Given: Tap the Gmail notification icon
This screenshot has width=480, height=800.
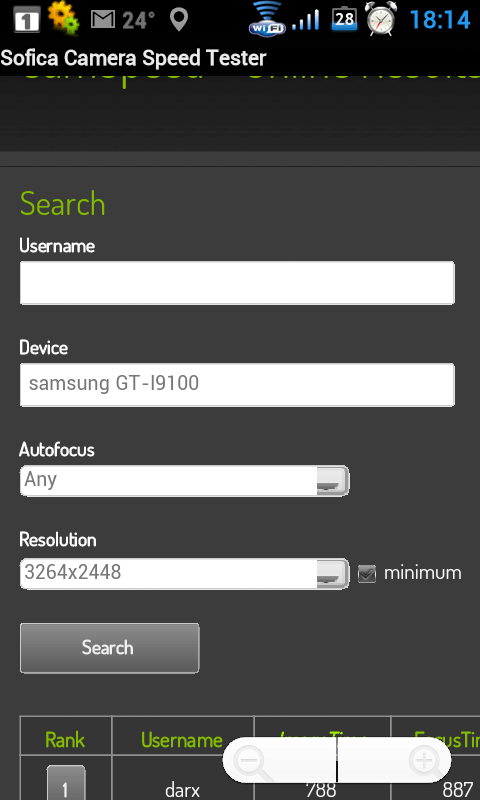Looking at the screenshot, I should point(103,19).
